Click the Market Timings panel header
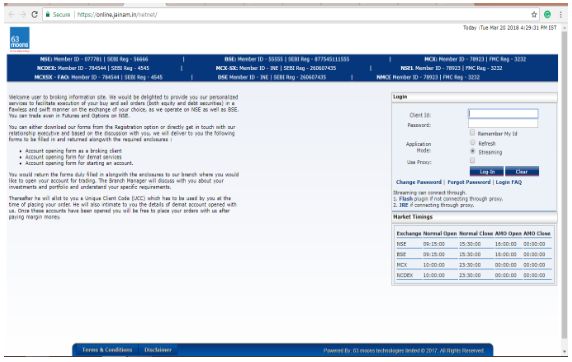The height and width of the screenshot is (362, 572). 474,217
